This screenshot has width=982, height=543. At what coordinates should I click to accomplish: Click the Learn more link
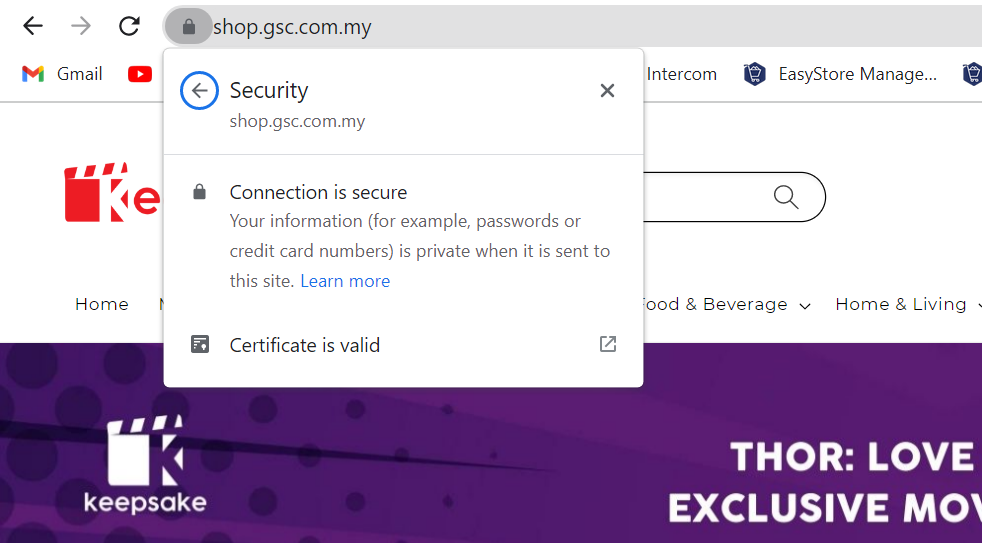point(345,281)
